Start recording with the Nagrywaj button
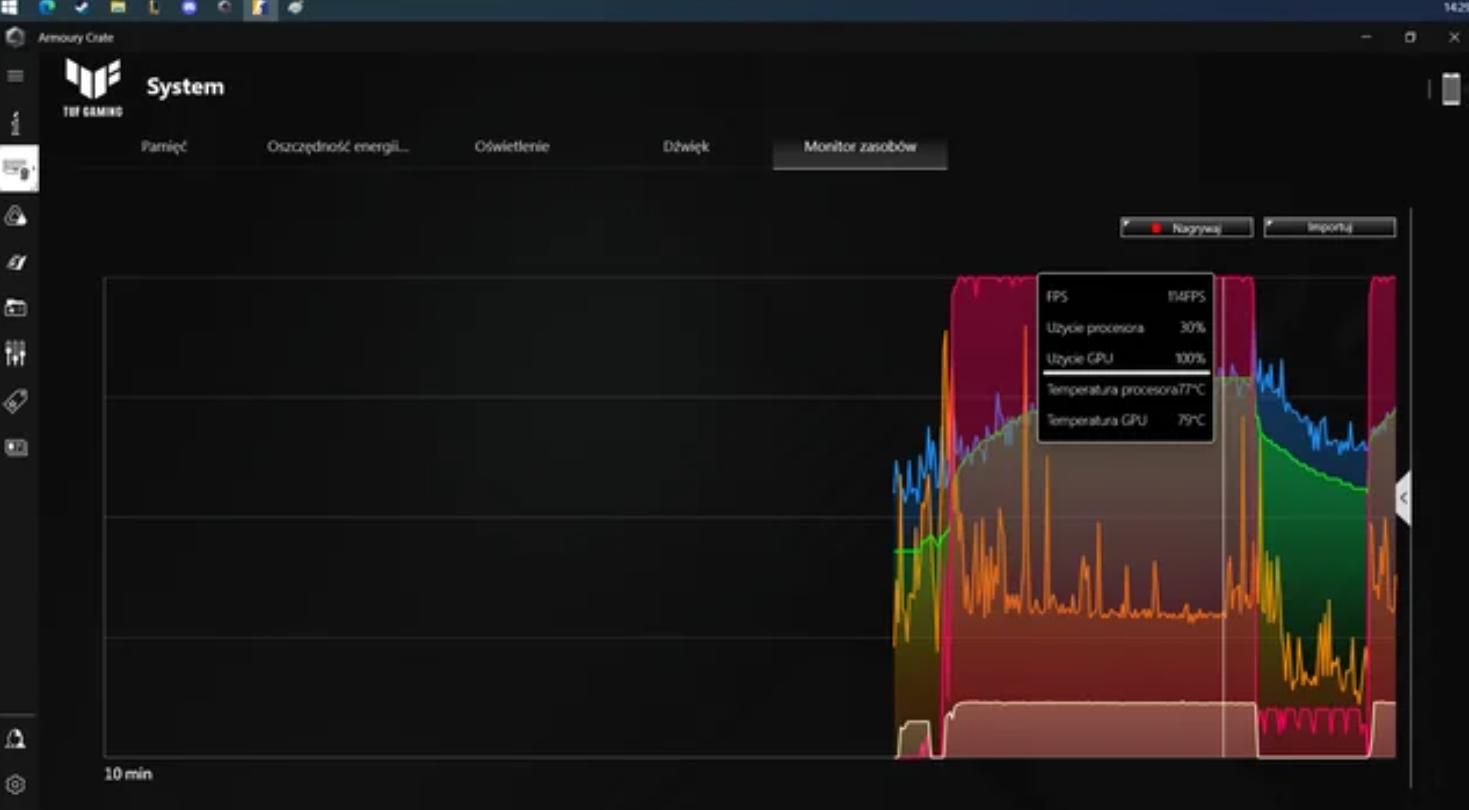Viewport: 1469px width, 810px height. pos(1186,228)
